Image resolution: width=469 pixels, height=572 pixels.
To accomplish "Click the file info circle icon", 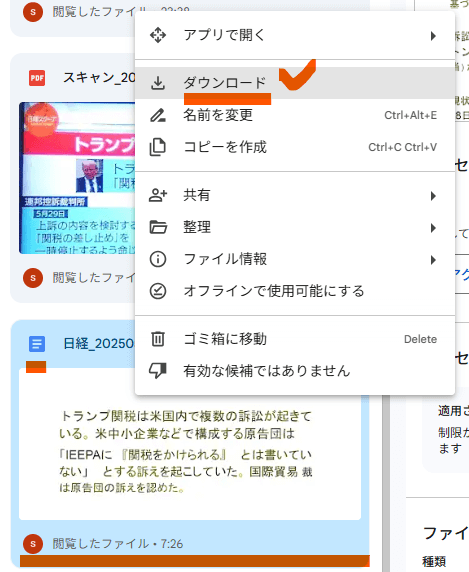I will 158,259.
